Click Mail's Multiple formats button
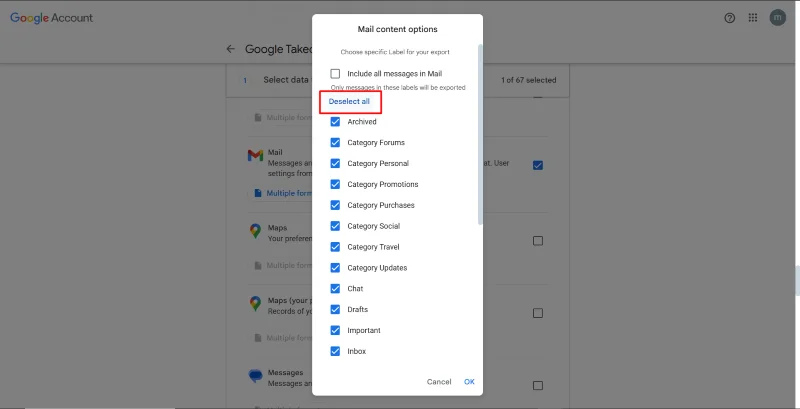Viewport: 800px width, 409px height. (x=282, y=193)
